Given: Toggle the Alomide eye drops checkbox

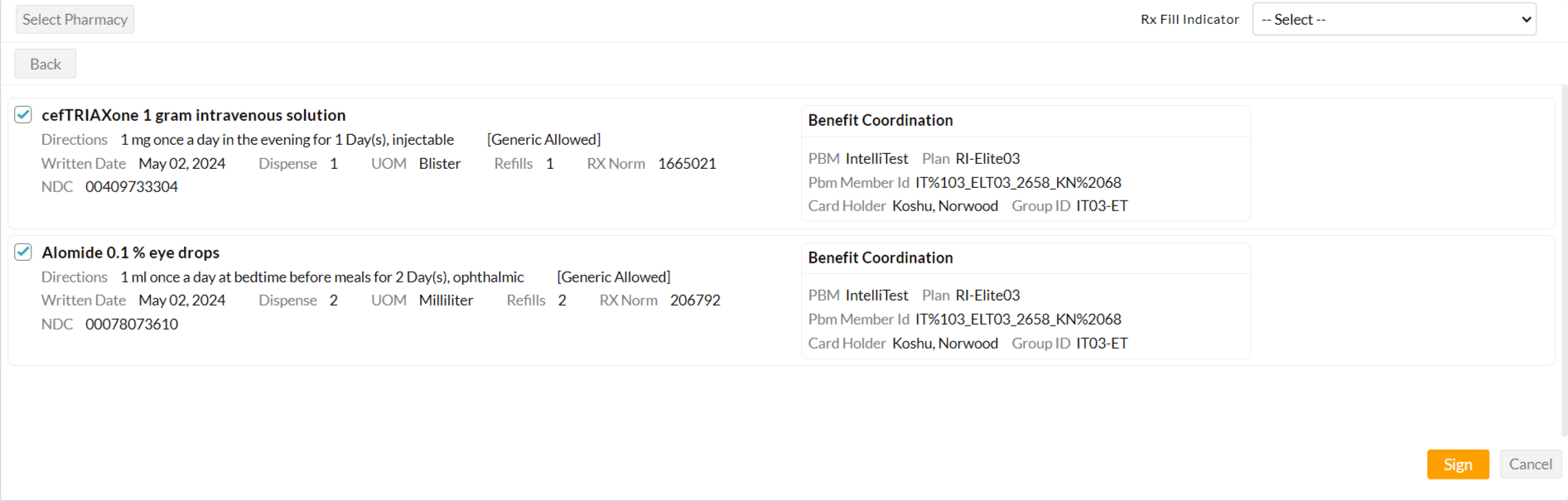Looking at the screenshot, I should [x=23, y=252].
